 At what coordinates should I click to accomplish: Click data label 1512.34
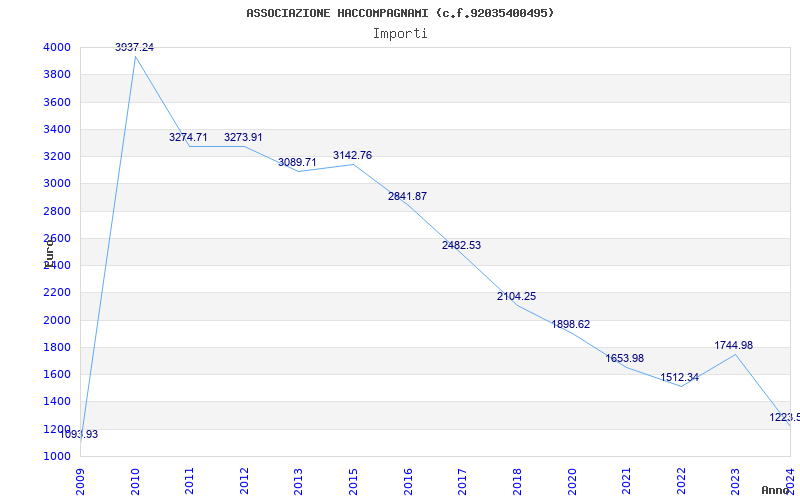pyautogui.click(x=680, y=378)
